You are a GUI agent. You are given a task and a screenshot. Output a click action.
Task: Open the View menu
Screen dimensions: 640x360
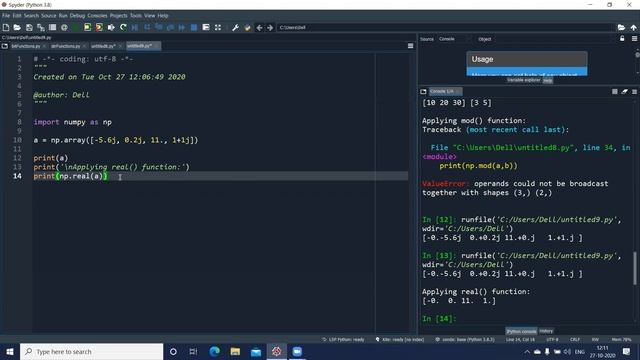(x=150, y=16)
